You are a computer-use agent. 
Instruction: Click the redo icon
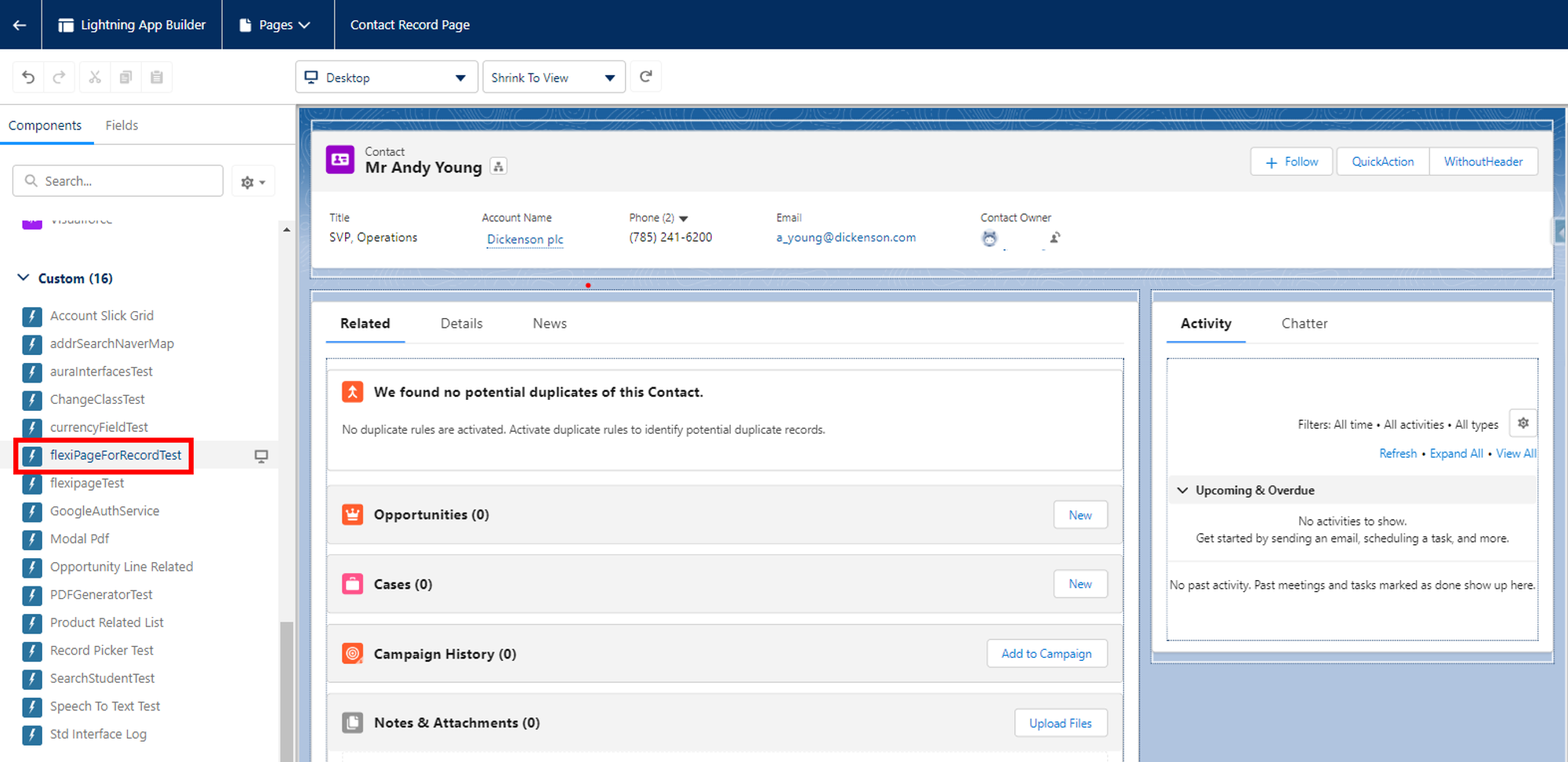tap(59, 77)
